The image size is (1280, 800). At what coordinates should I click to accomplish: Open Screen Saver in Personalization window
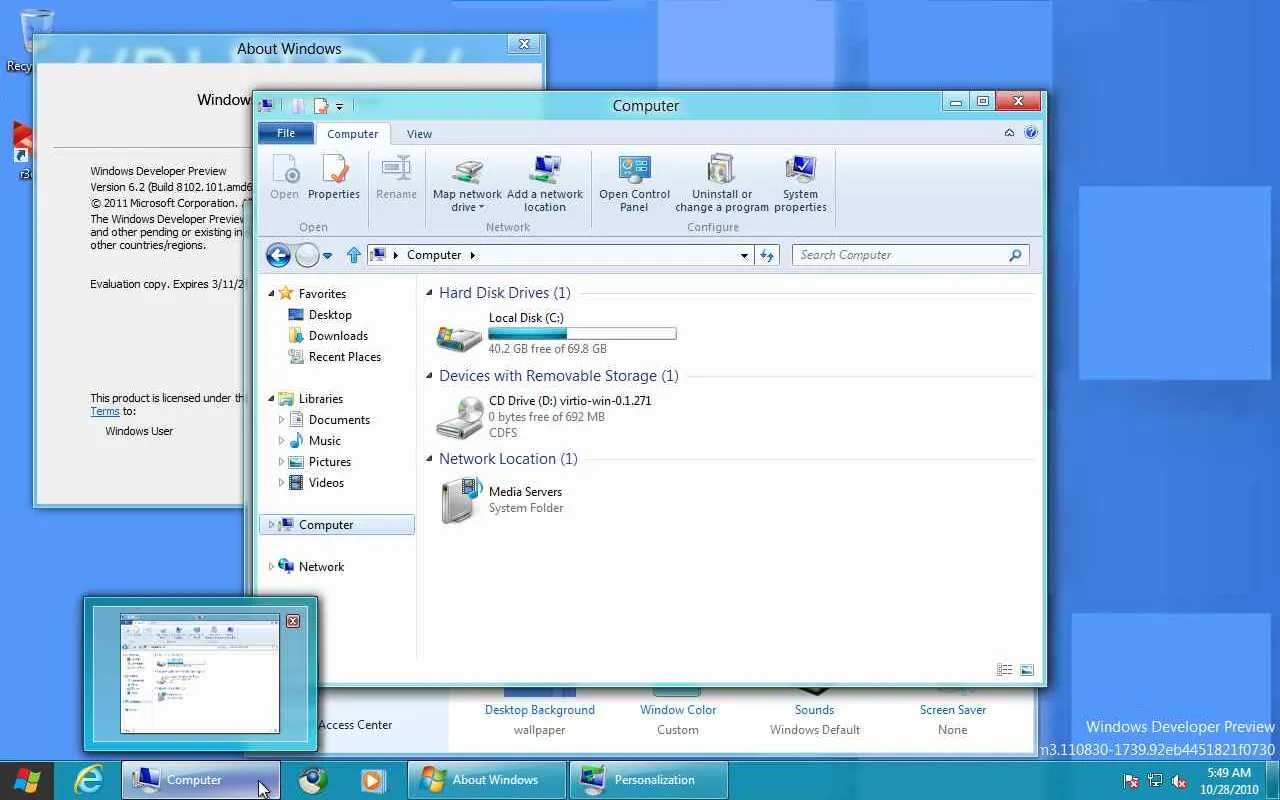pyautogui.click(x=953, y=710)
